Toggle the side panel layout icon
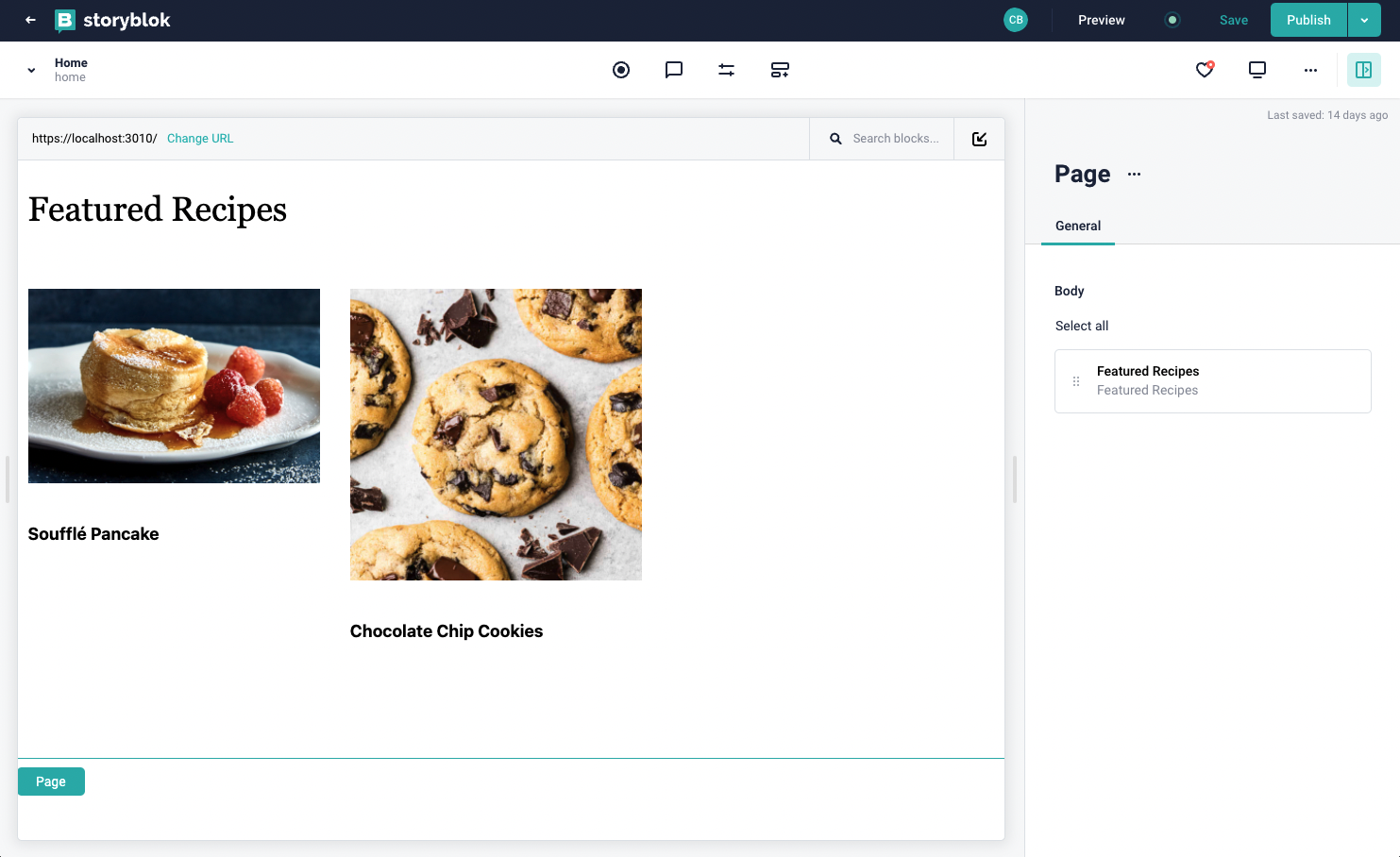 click(x=1364, y=70)
